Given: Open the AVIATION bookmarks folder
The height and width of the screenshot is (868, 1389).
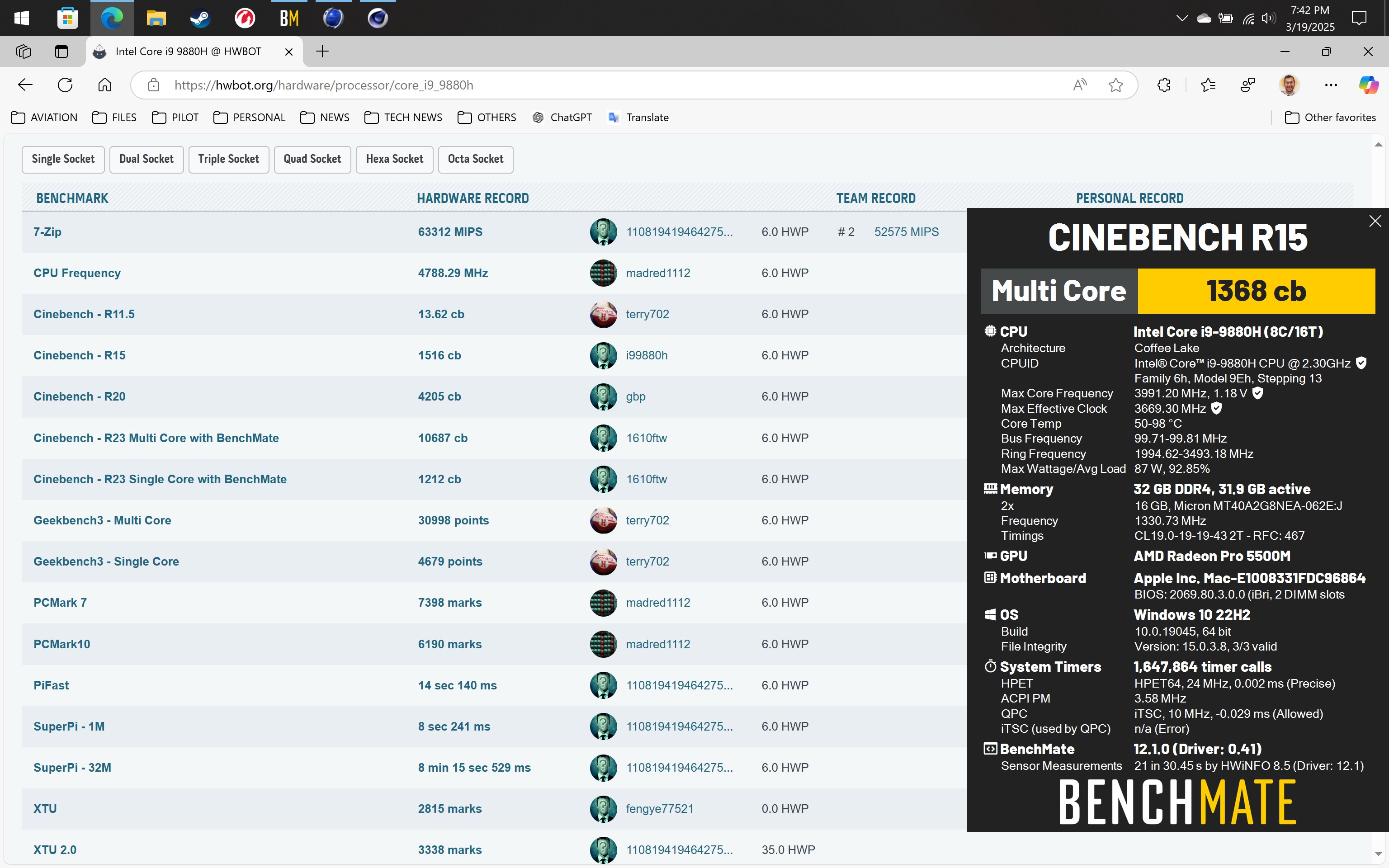Looking at the screenshot, I should click(x=44, y=117).
